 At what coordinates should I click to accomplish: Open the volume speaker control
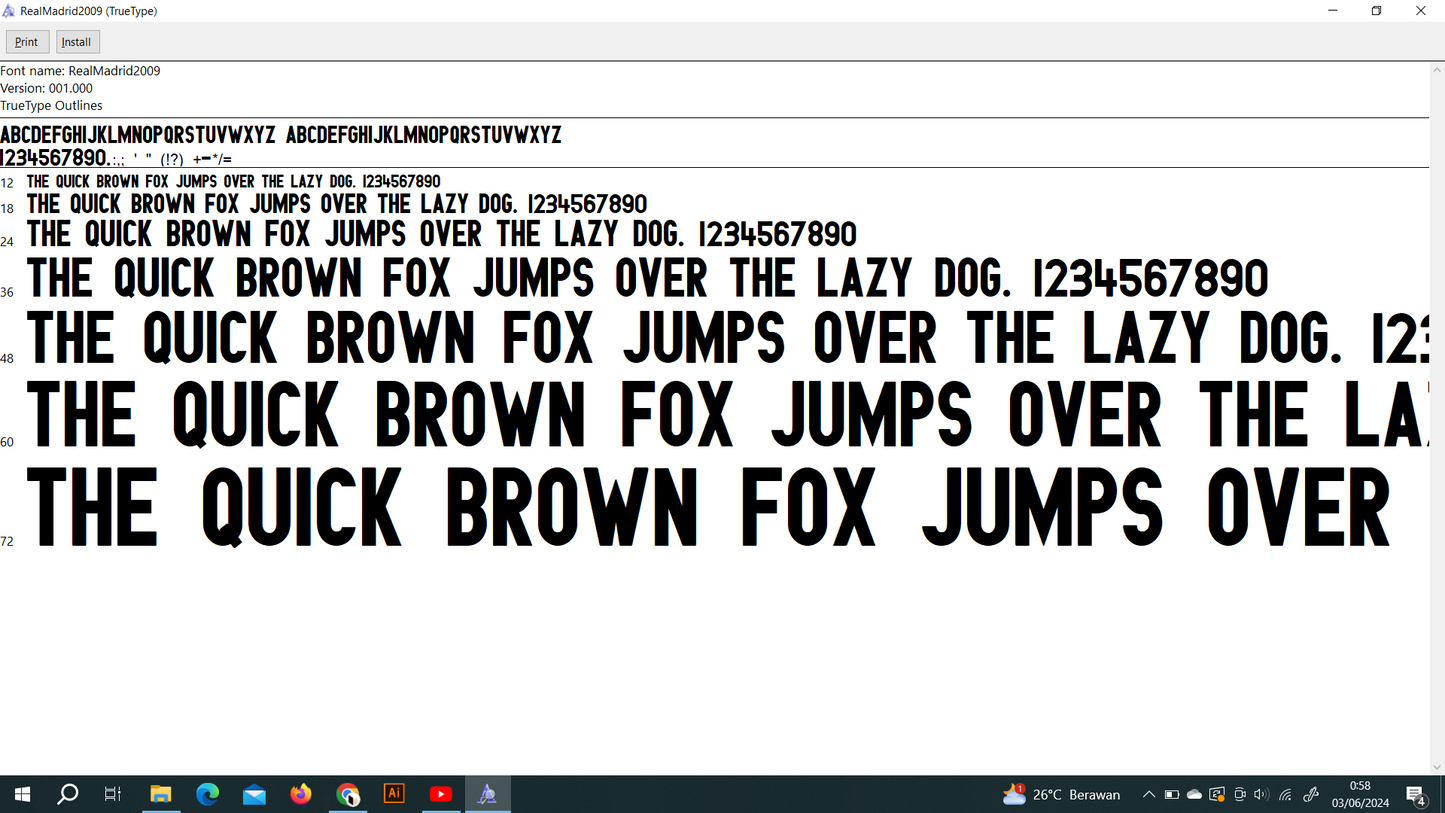pos(1261,795)
